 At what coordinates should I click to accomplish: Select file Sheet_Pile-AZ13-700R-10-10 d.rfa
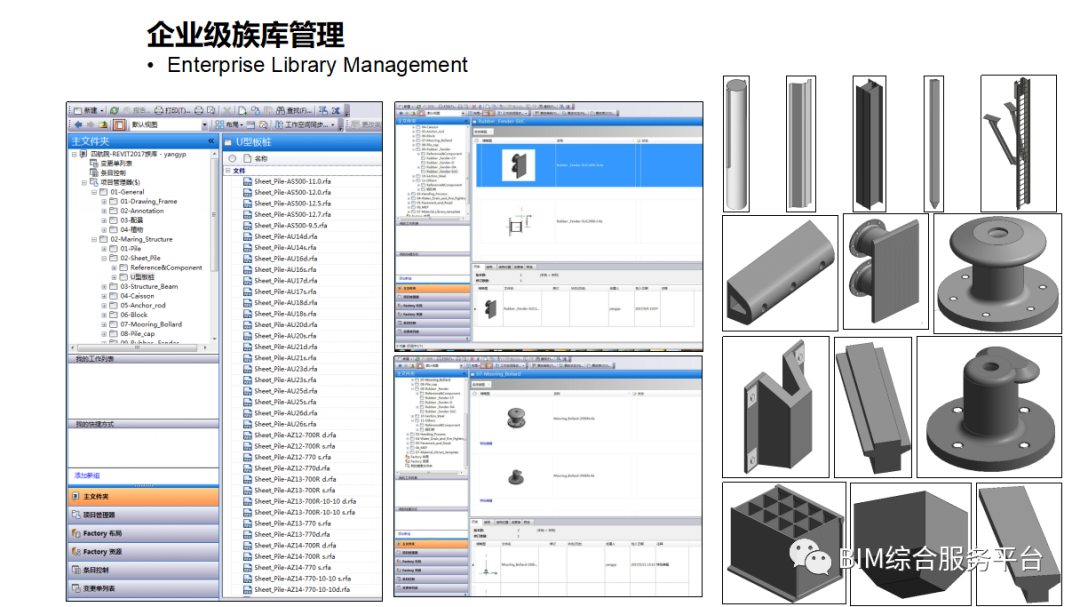pyautogui.click(x=305, y=501)
